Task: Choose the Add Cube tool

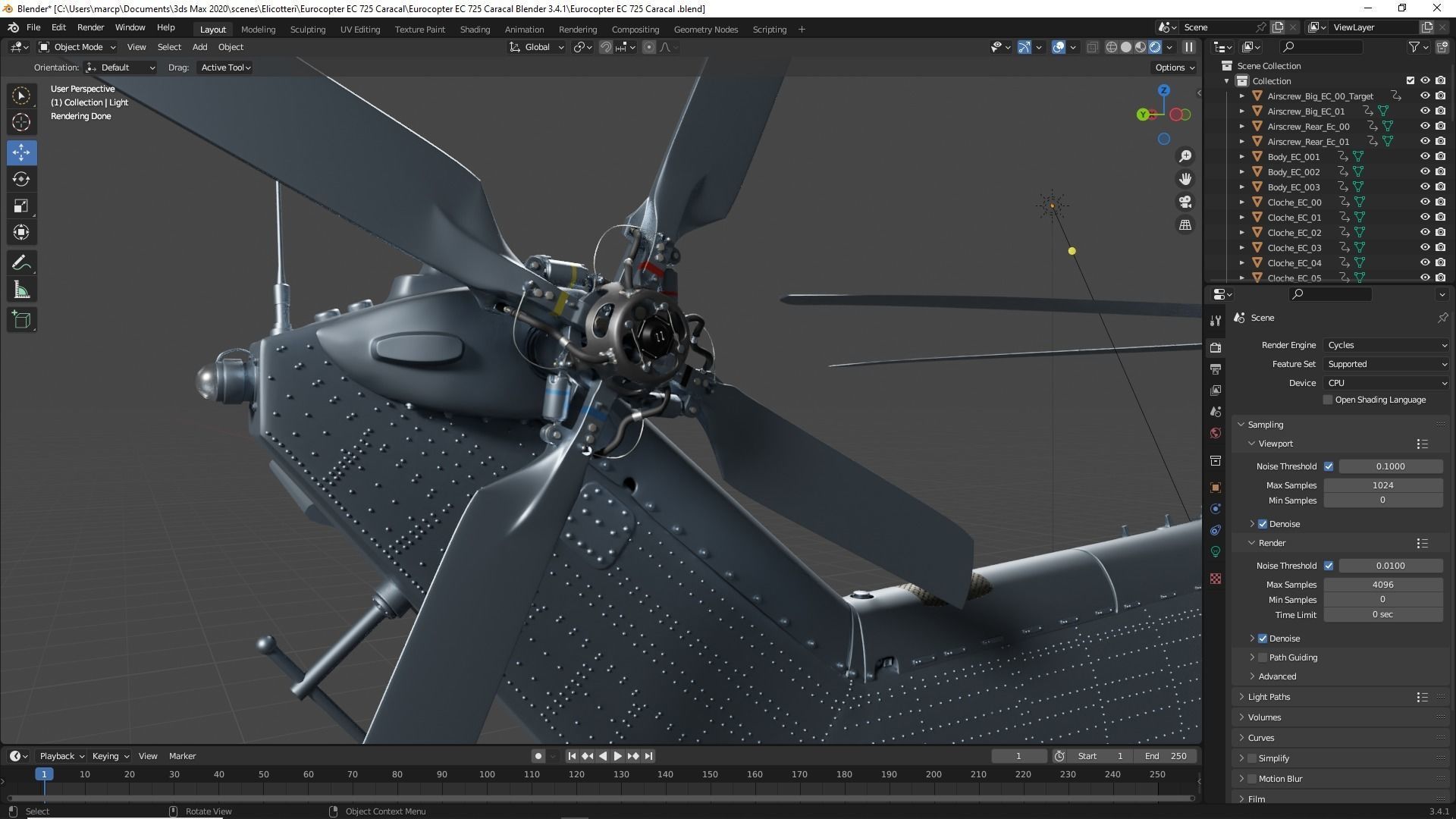Action: click(21, 319)
